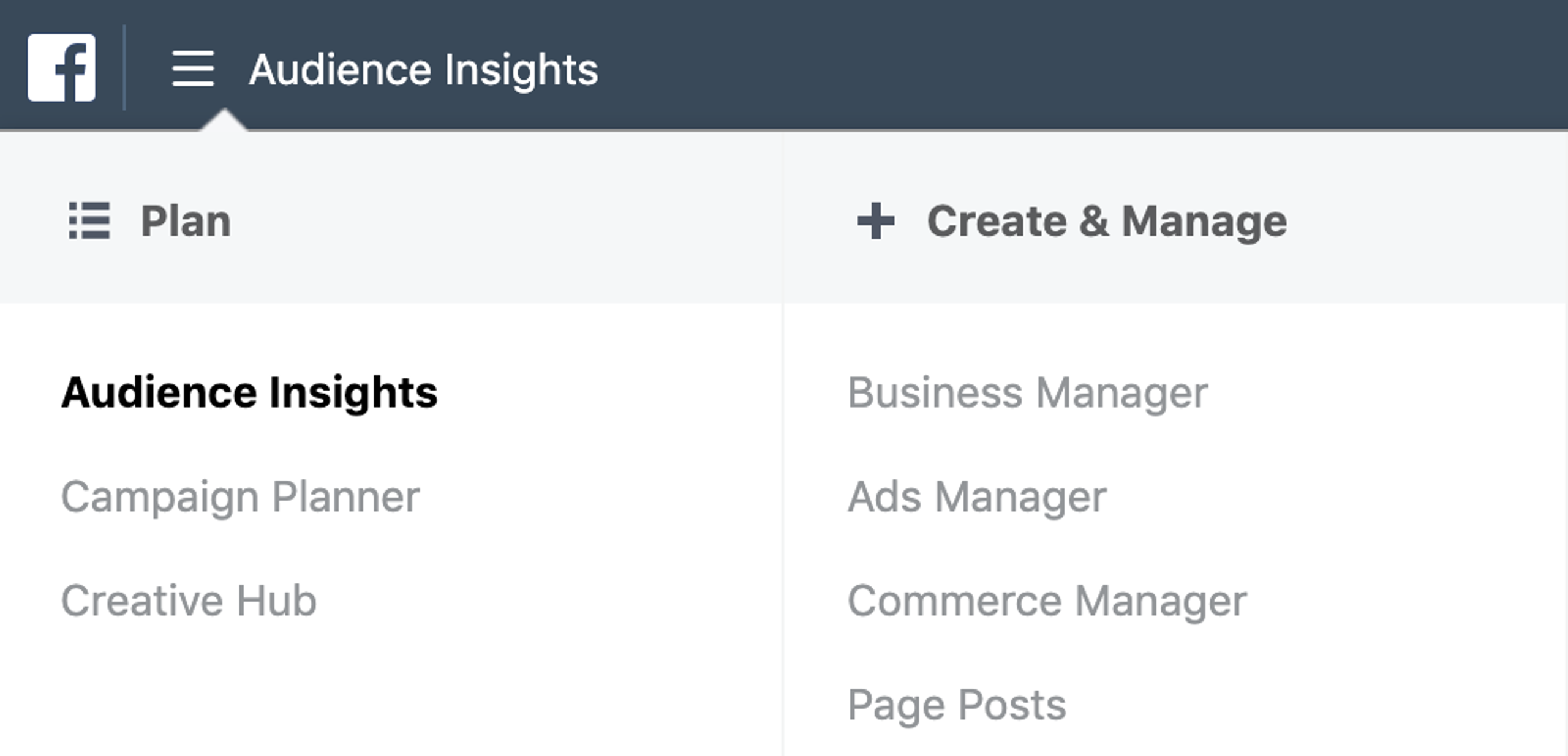Viewport: 1568px width, 756px height.
Task: Click the Facebook logo icon
Action: (x=61, y=67)
